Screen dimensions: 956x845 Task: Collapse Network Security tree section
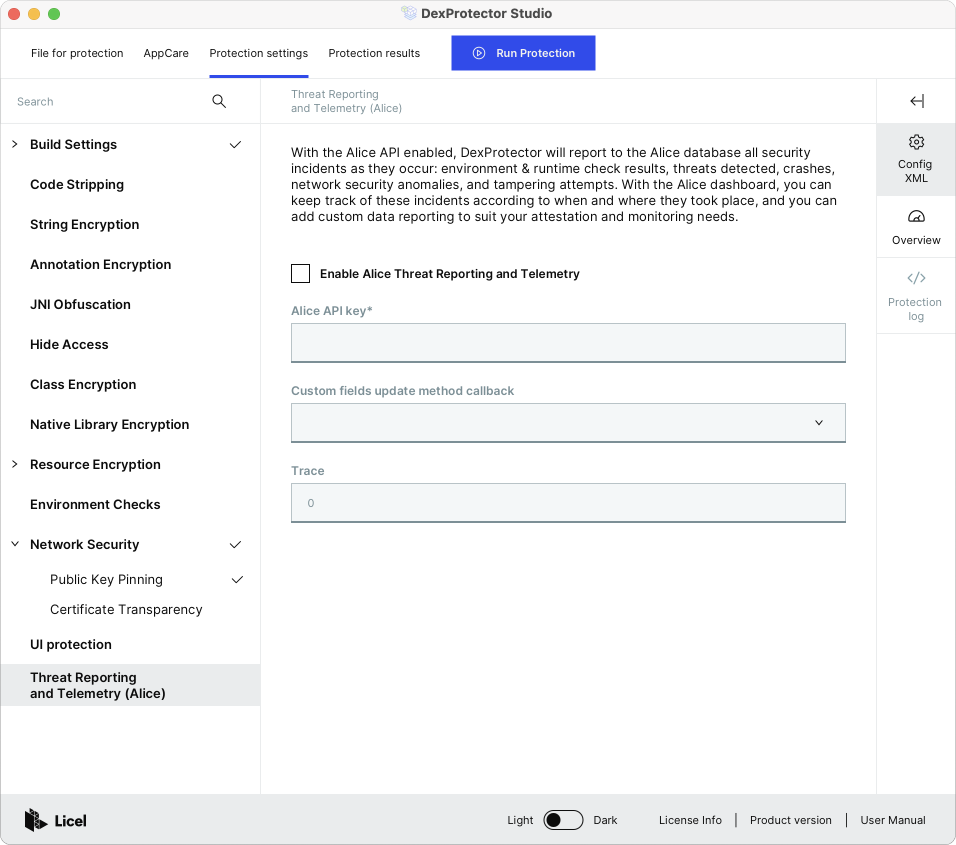point(15,544)
